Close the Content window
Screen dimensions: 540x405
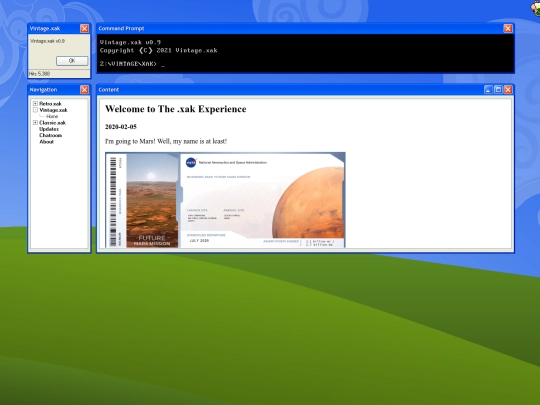508,90
